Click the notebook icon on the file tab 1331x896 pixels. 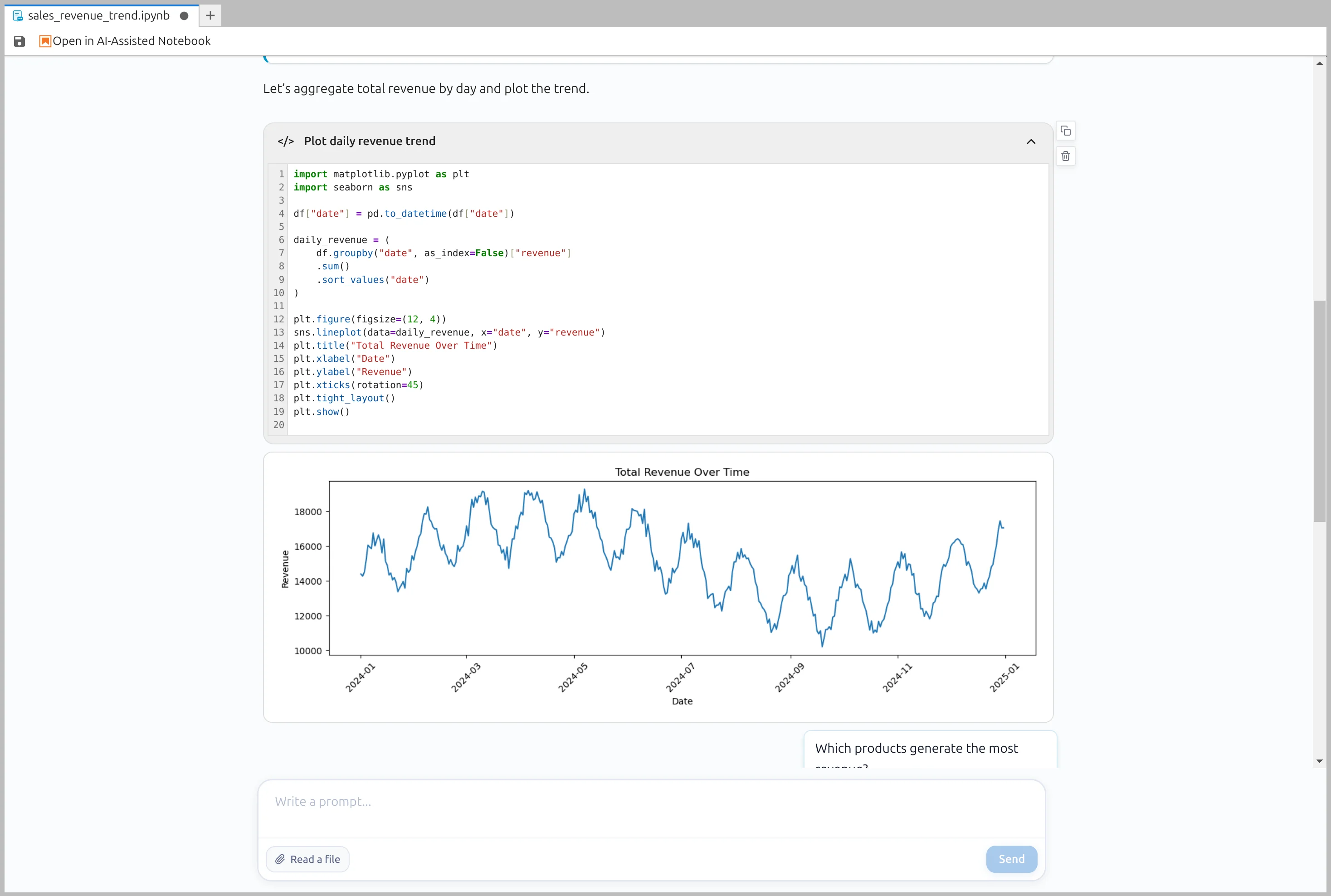click(x=17, y=15)
